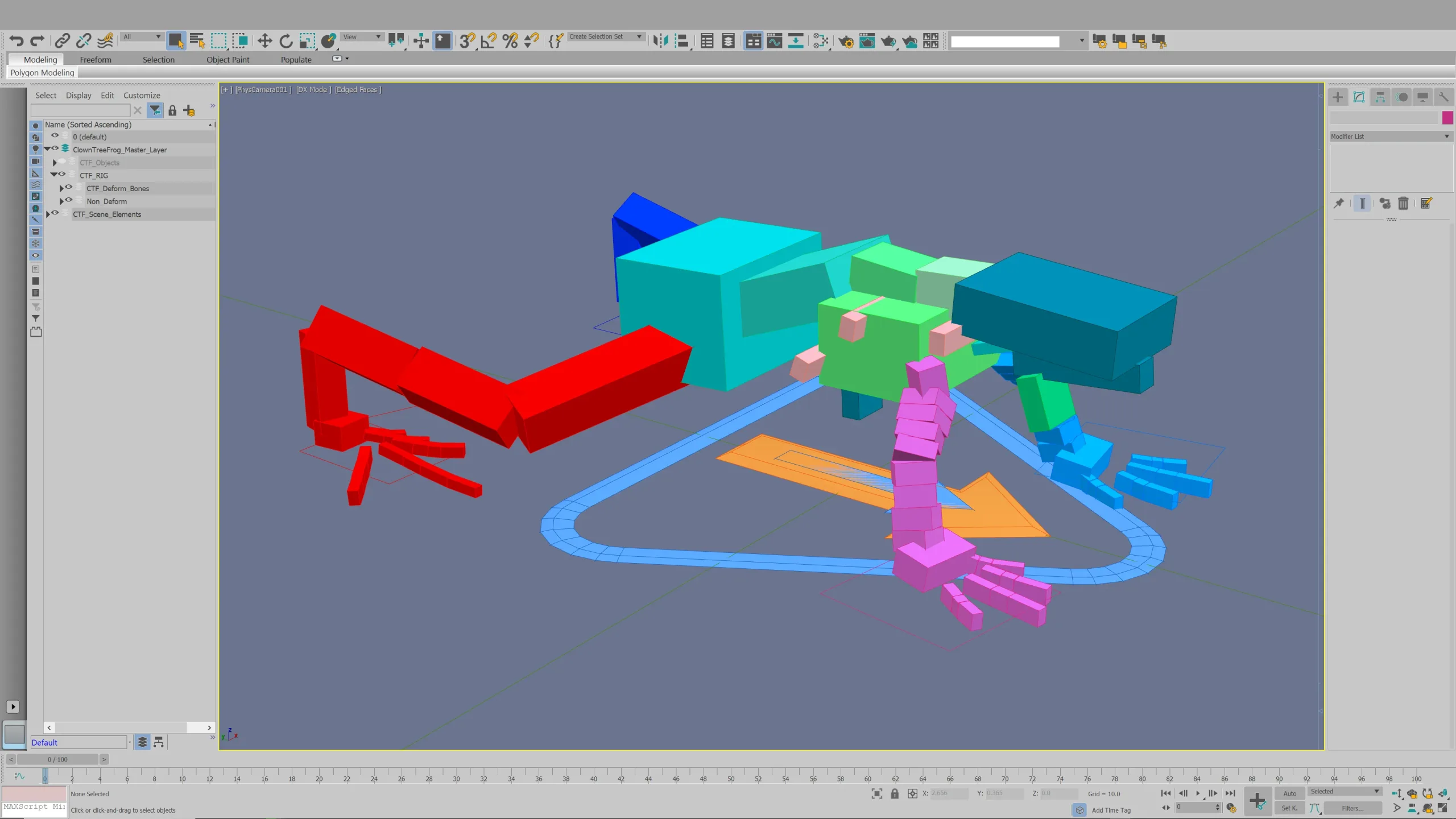Select the Unlink Selection icon
Screen dimensions: 1456x819
pyautogui.click(x=84, y=41)
